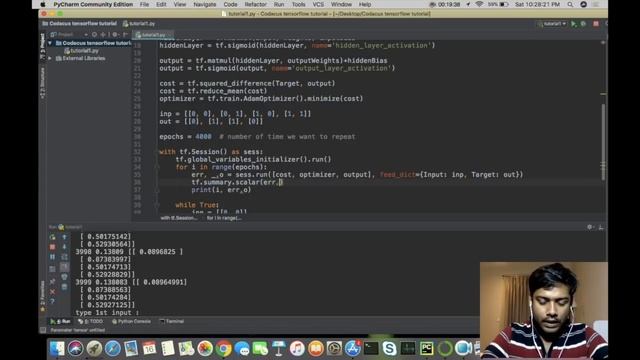
Task: Collapse the Codecus tensorflow tutorial project folder
Action: 50,43
